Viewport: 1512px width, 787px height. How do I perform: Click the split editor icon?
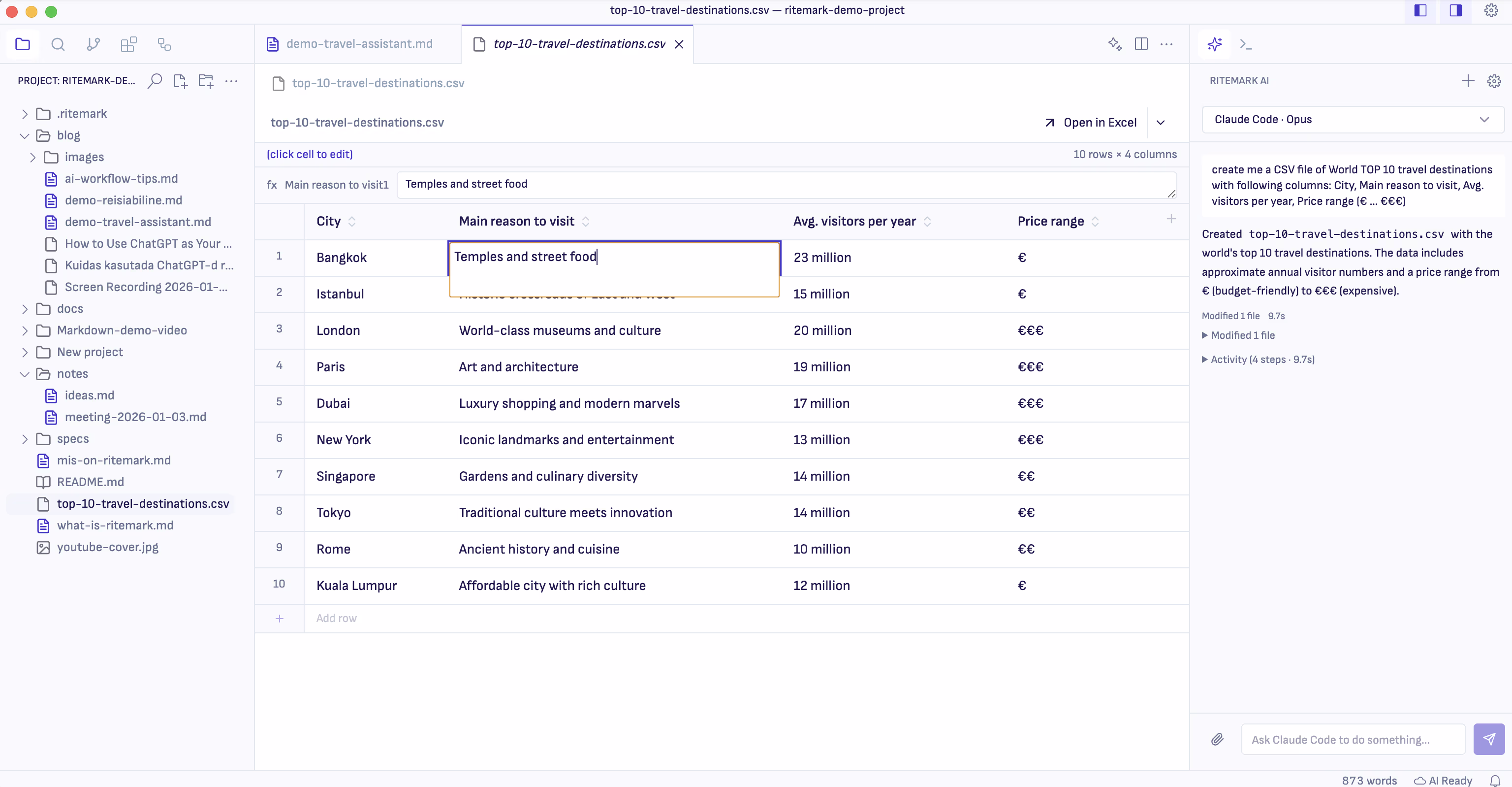click(1141, 45)
